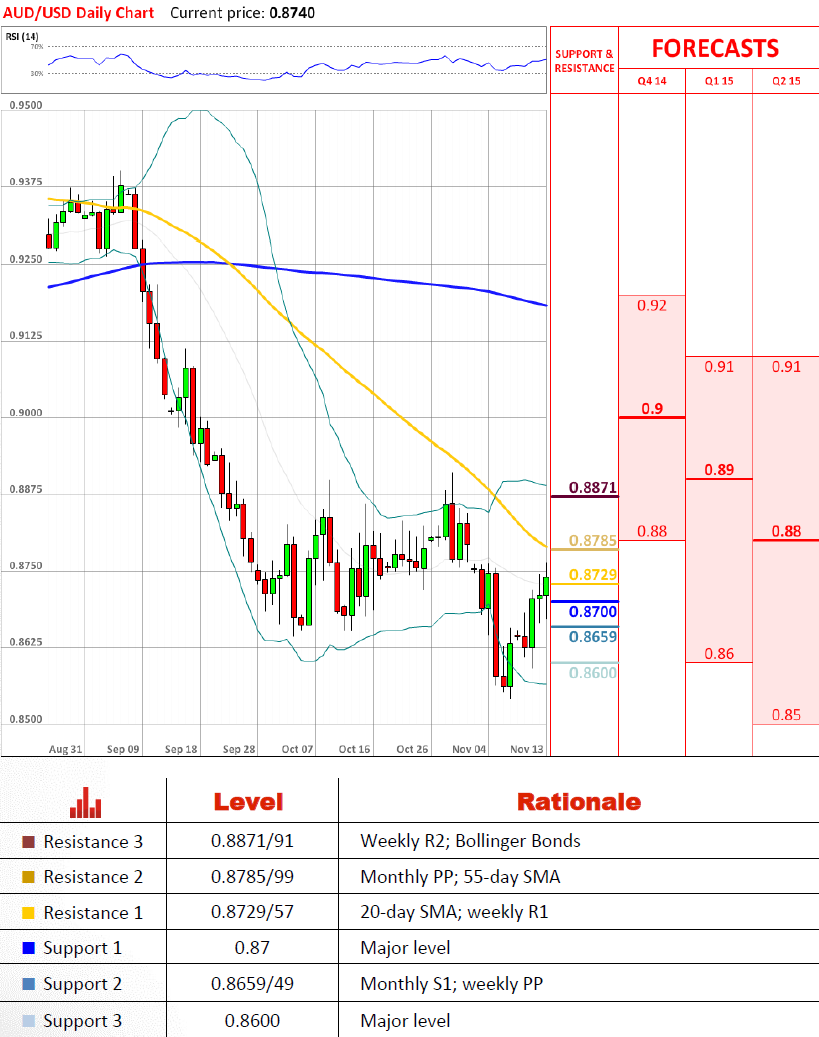
Task: Click the 0.9000 price axis label
Action: (26, 413)
